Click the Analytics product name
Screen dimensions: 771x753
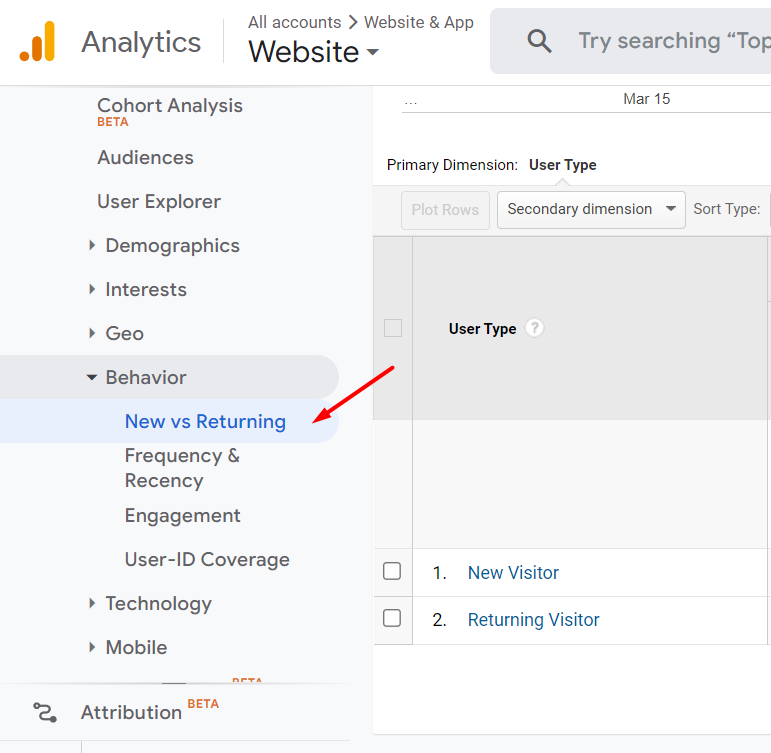141,42
